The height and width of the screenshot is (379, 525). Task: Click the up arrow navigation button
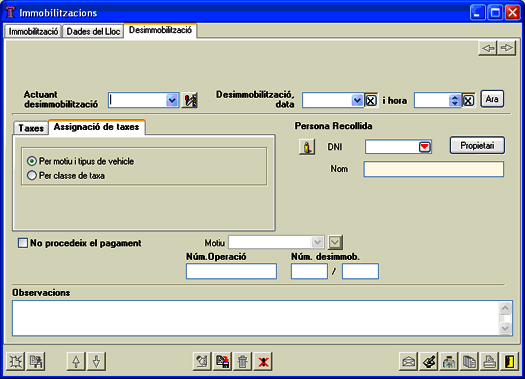(x=76, y=362)
